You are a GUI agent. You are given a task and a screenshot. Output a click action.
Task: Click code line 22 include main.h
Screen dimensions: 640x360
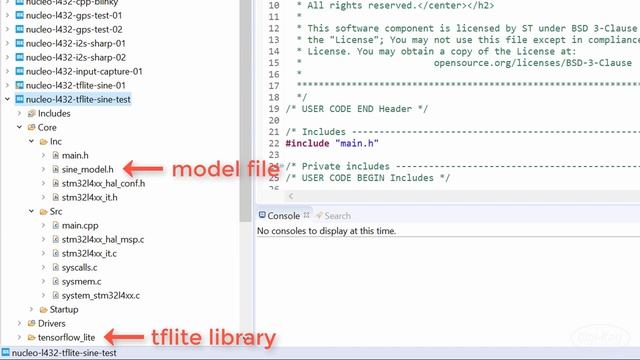(332, 143)
